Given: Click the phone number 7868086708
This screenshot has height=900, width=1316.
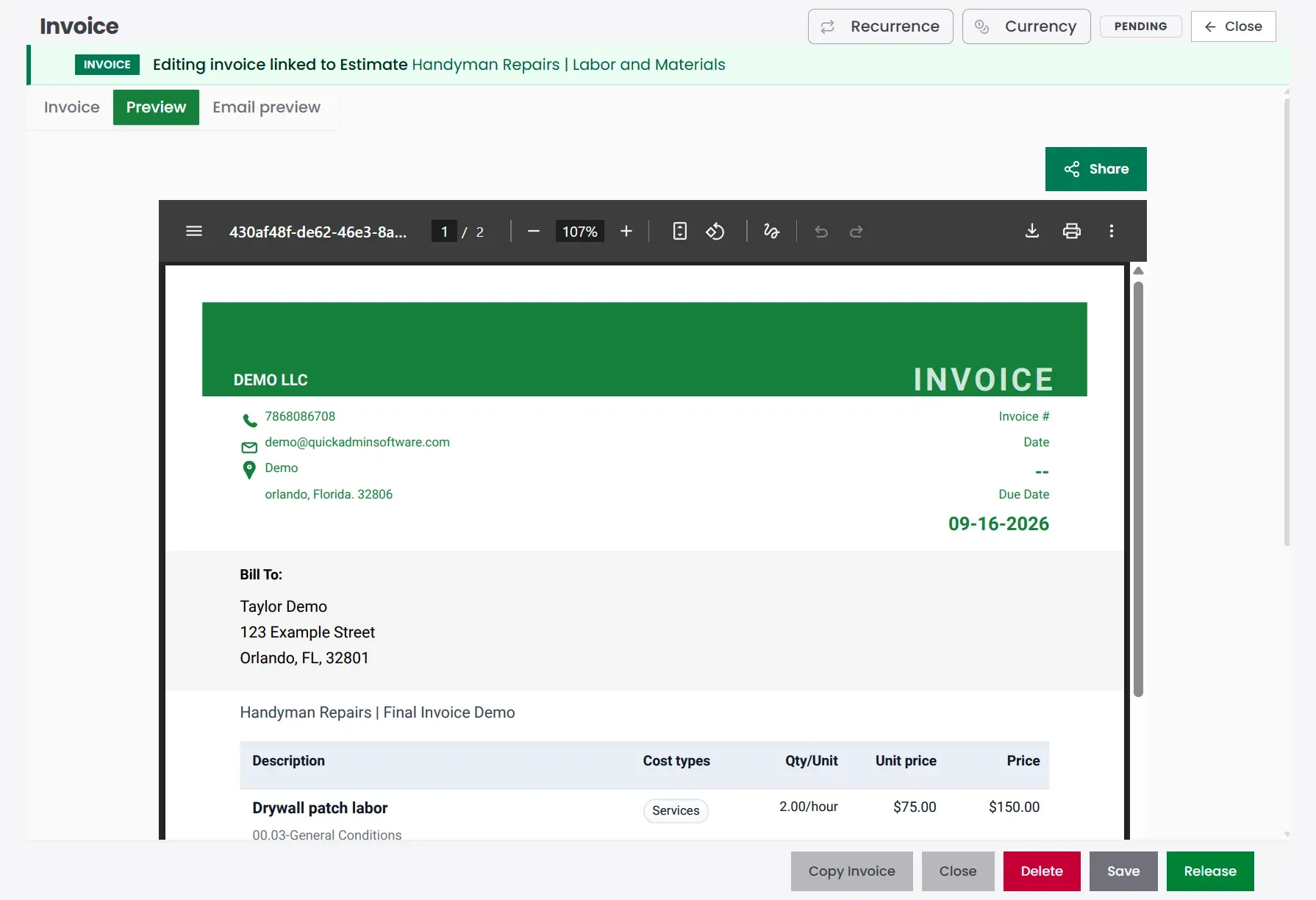Looking at the screenshot, I should [x=300, y=416].
